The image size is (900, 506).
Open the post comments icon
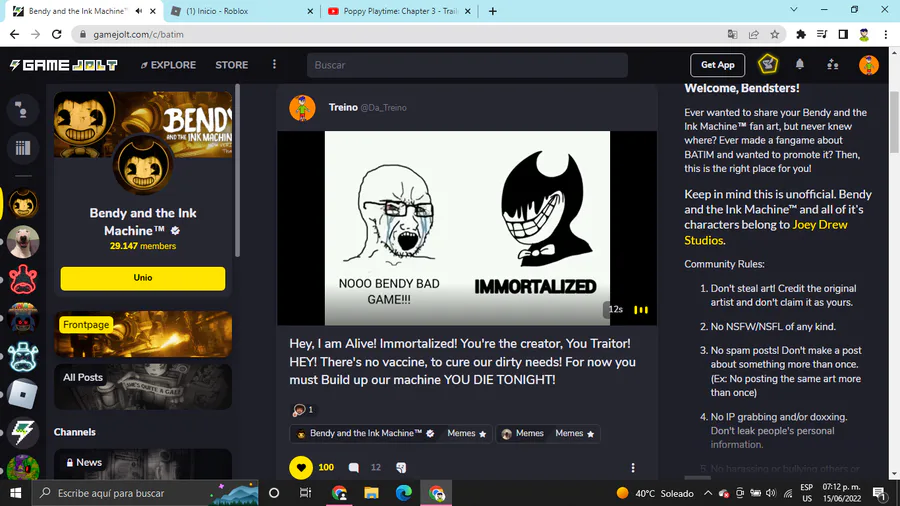[354, 468]
